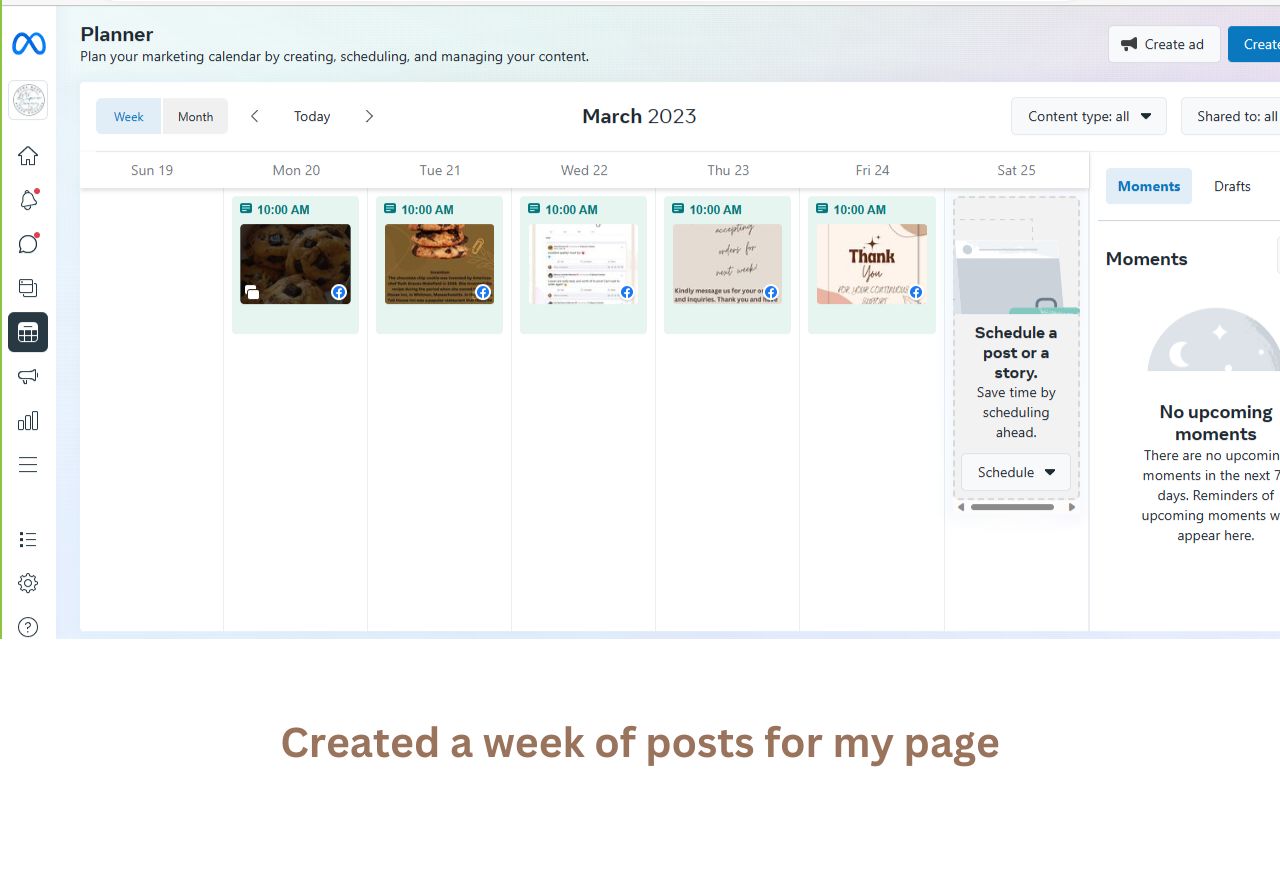Click "Schedule a post or a story." text
This screenshot has width=1280, height=885.
tap(1016, 353)
